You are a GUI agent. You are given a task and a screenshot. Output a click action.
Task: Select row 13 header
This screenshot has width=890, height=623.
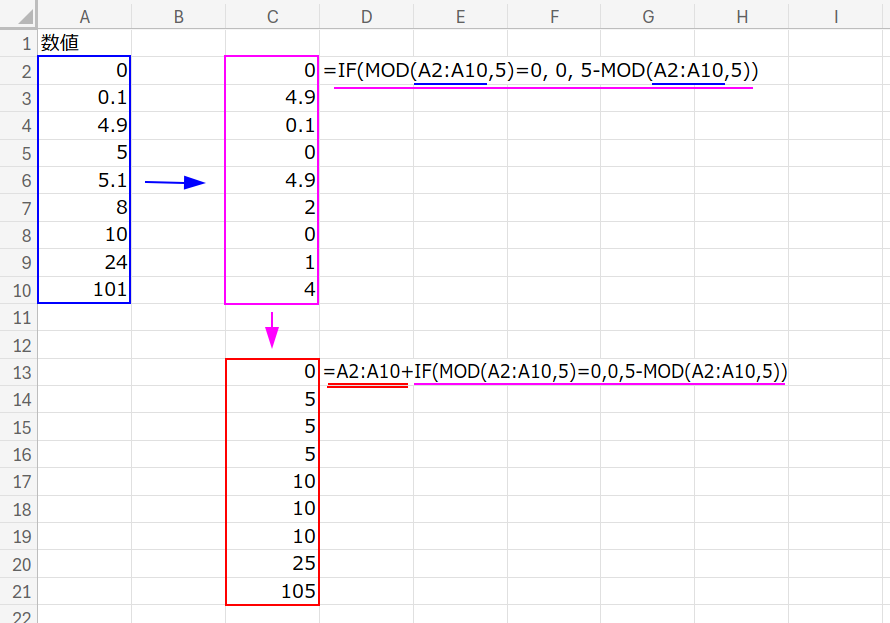tap(18, 373)
